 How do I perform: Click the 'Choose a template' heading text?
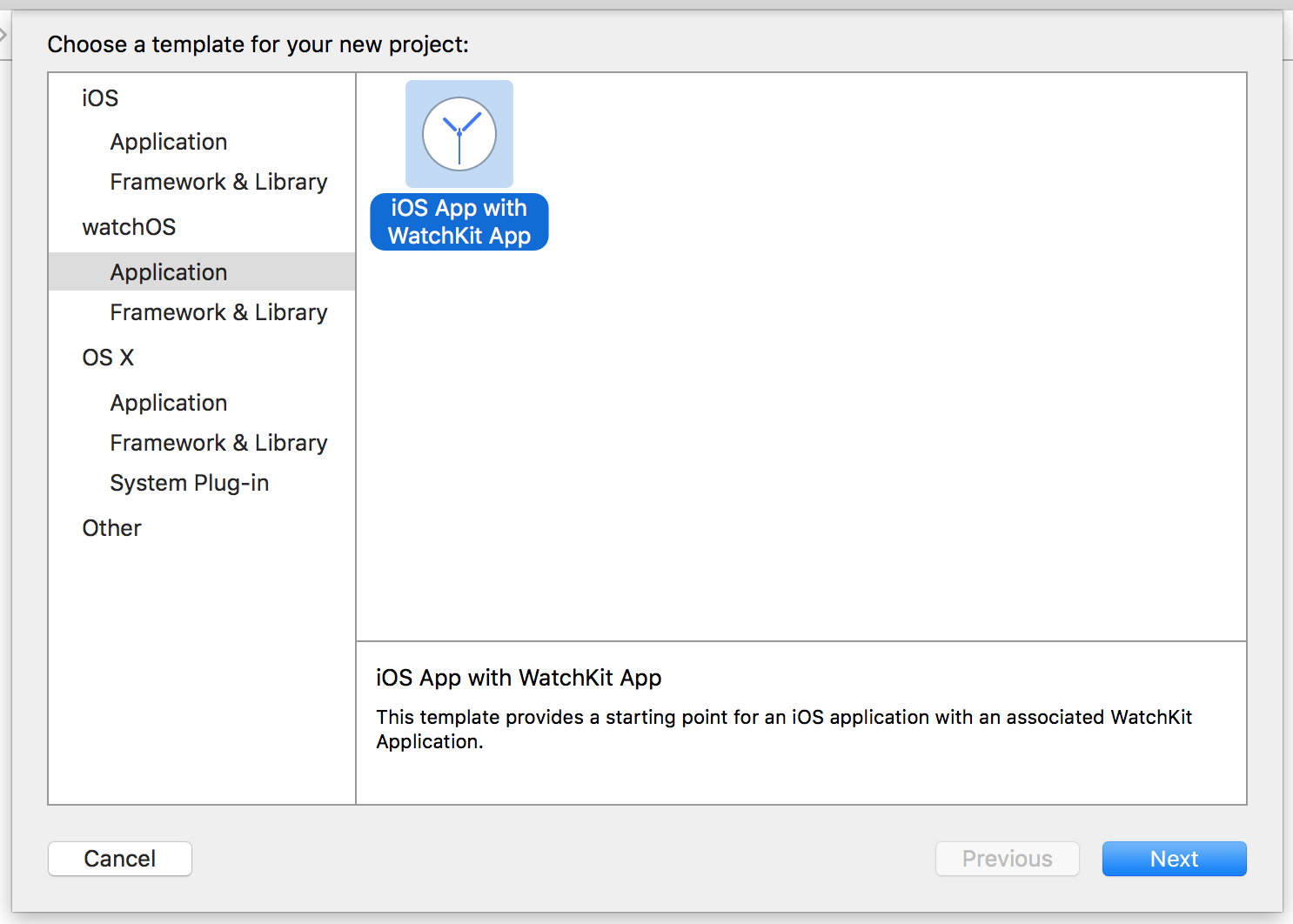tap(258, 44)
